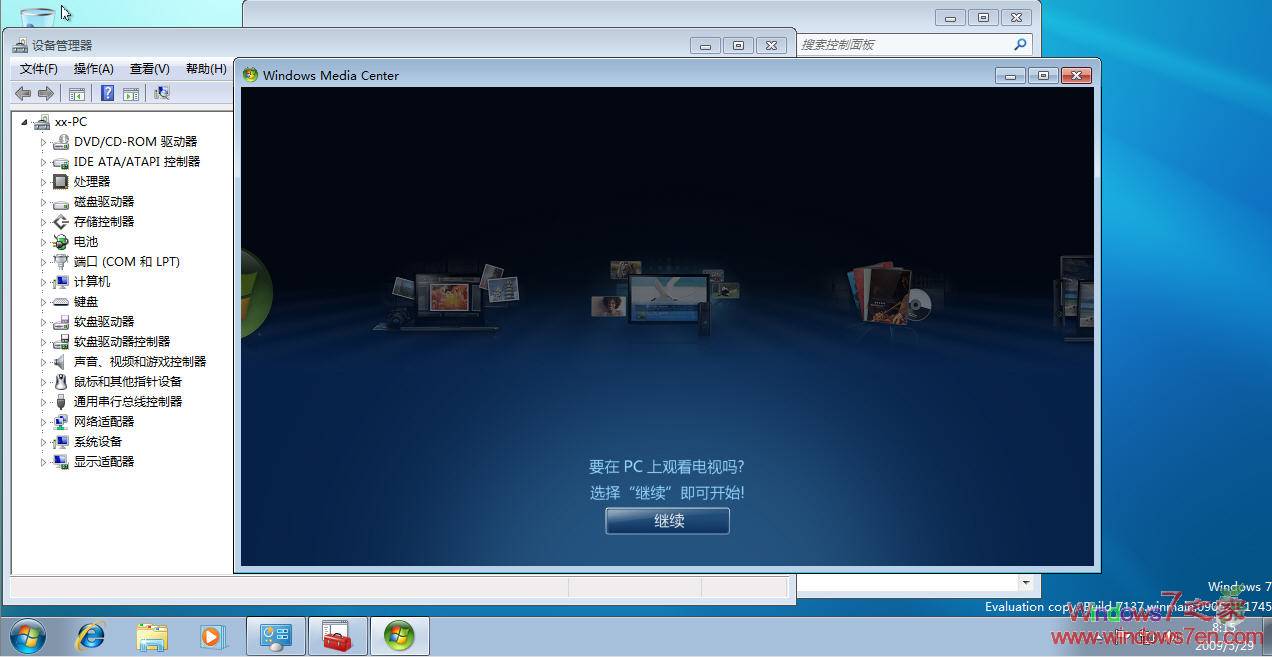1272x658 pixels.
Task: Open the 查看(V) menu
Action: (148, 68)
